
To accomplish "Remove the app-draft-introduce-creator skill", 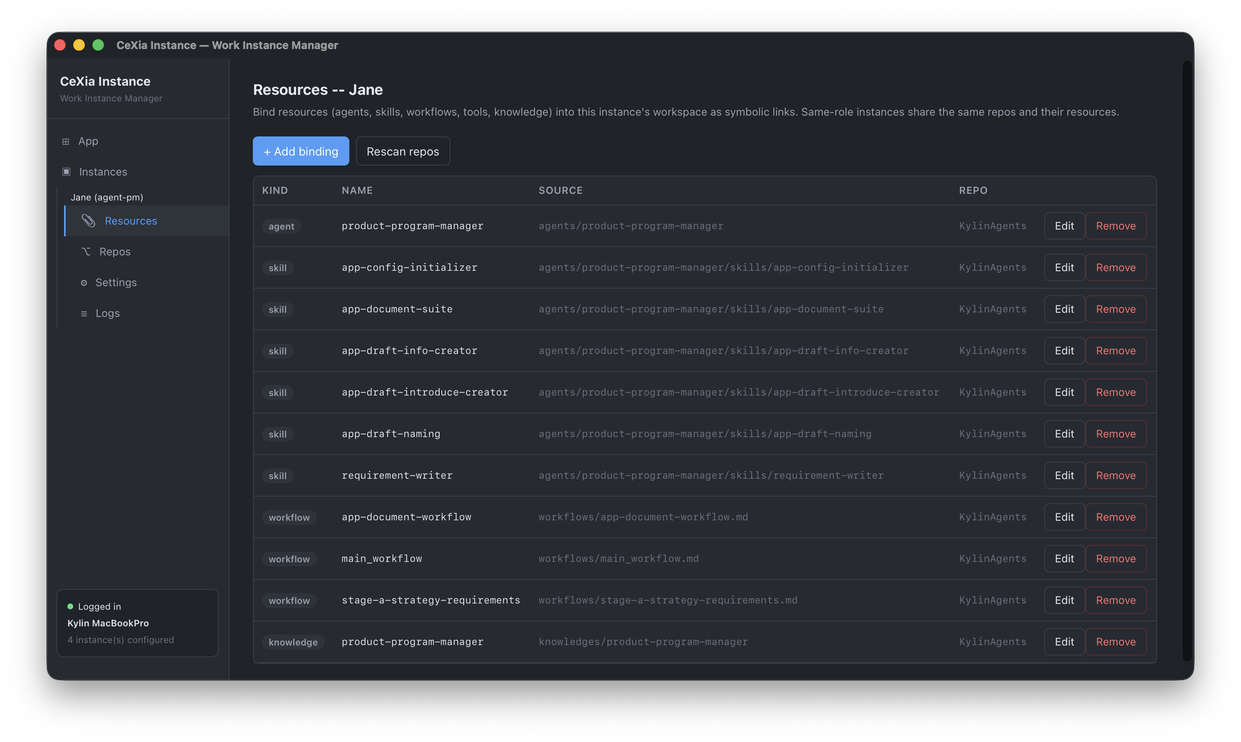I will (1116, 392).
